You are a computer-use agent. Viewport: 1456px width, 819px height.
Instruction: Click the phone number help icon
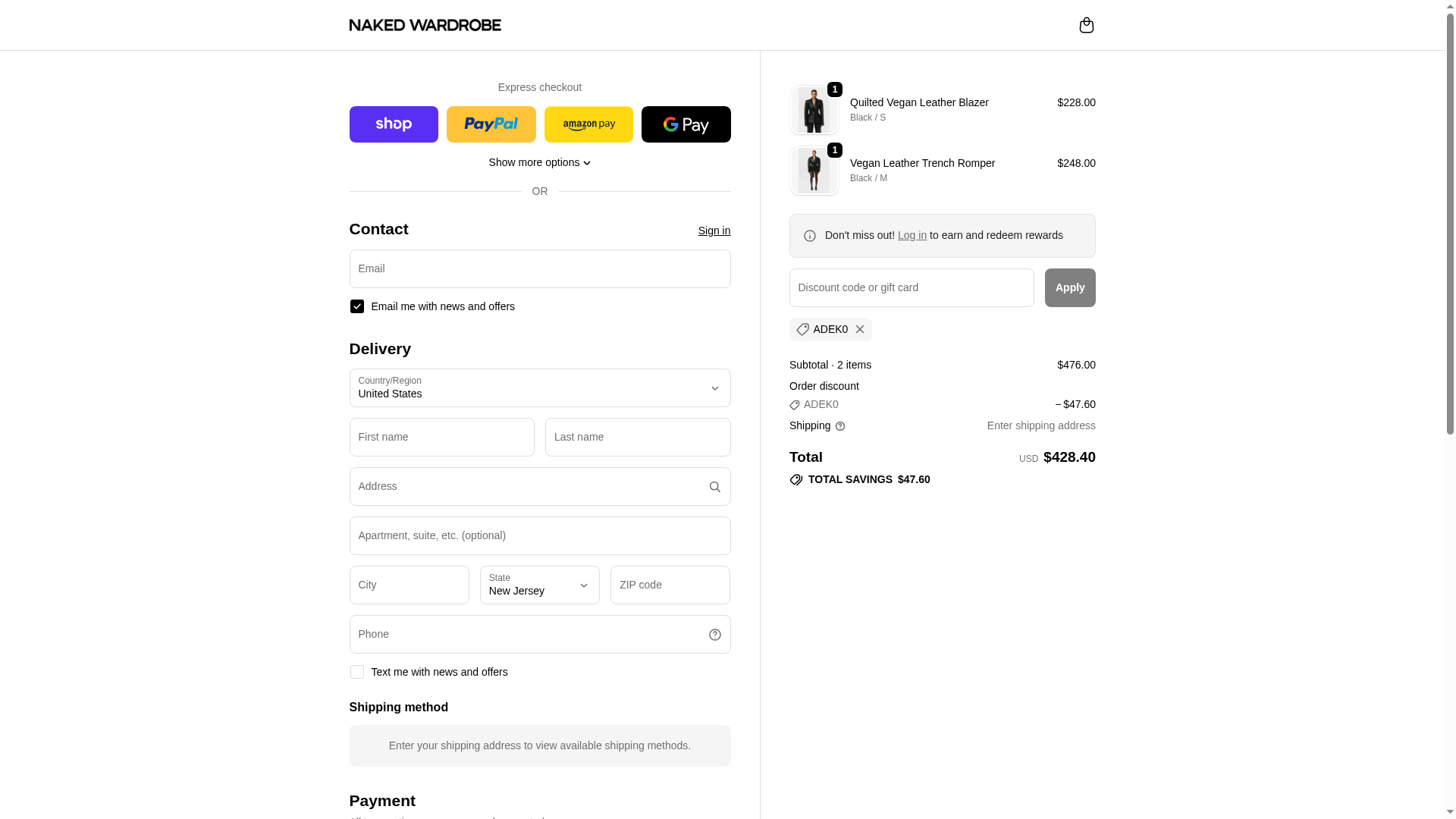click(x=714, y=635)
